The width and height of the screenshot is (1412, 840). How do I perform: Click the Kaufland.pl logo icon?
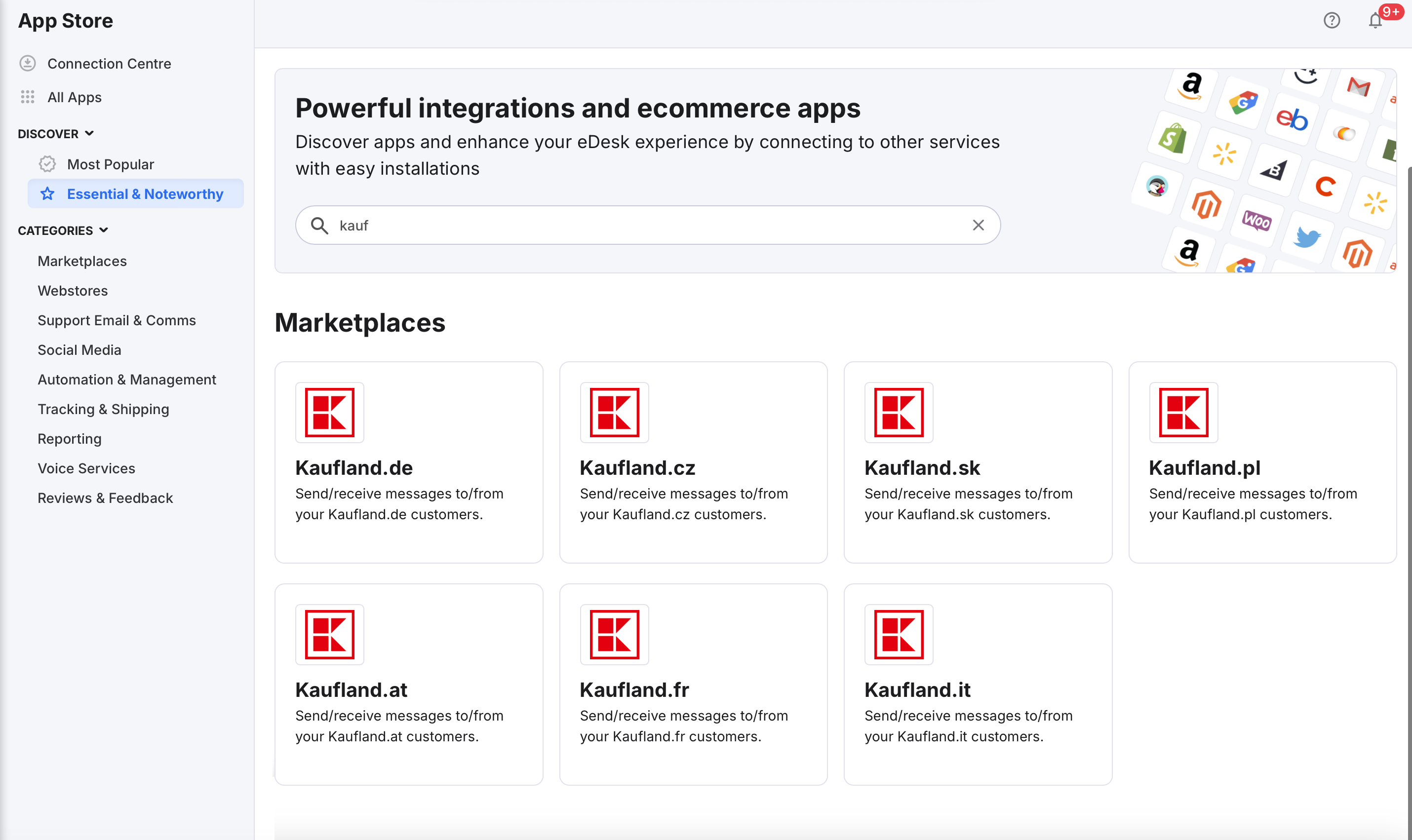1184,412
